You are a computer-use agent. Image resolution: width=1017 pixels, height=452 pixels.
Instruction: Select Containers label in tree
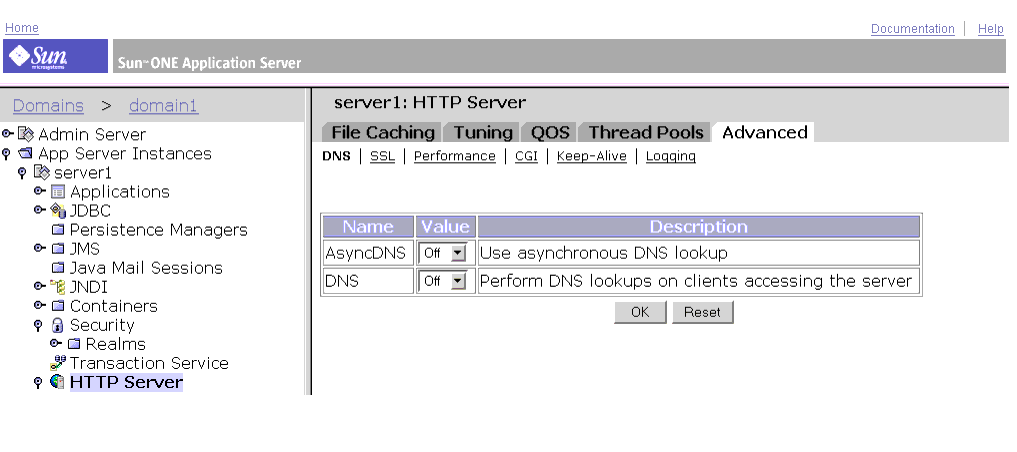[114, 306]
